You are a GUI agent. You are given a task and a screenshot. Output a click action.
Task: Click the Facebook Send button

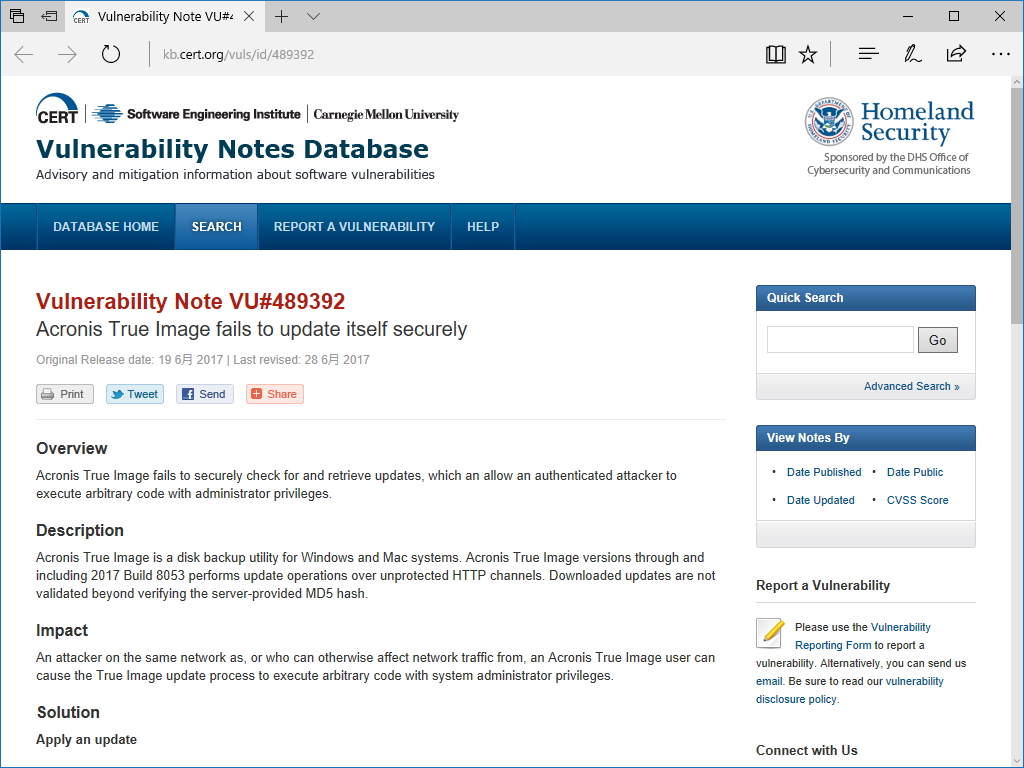(x=204, y=394)
